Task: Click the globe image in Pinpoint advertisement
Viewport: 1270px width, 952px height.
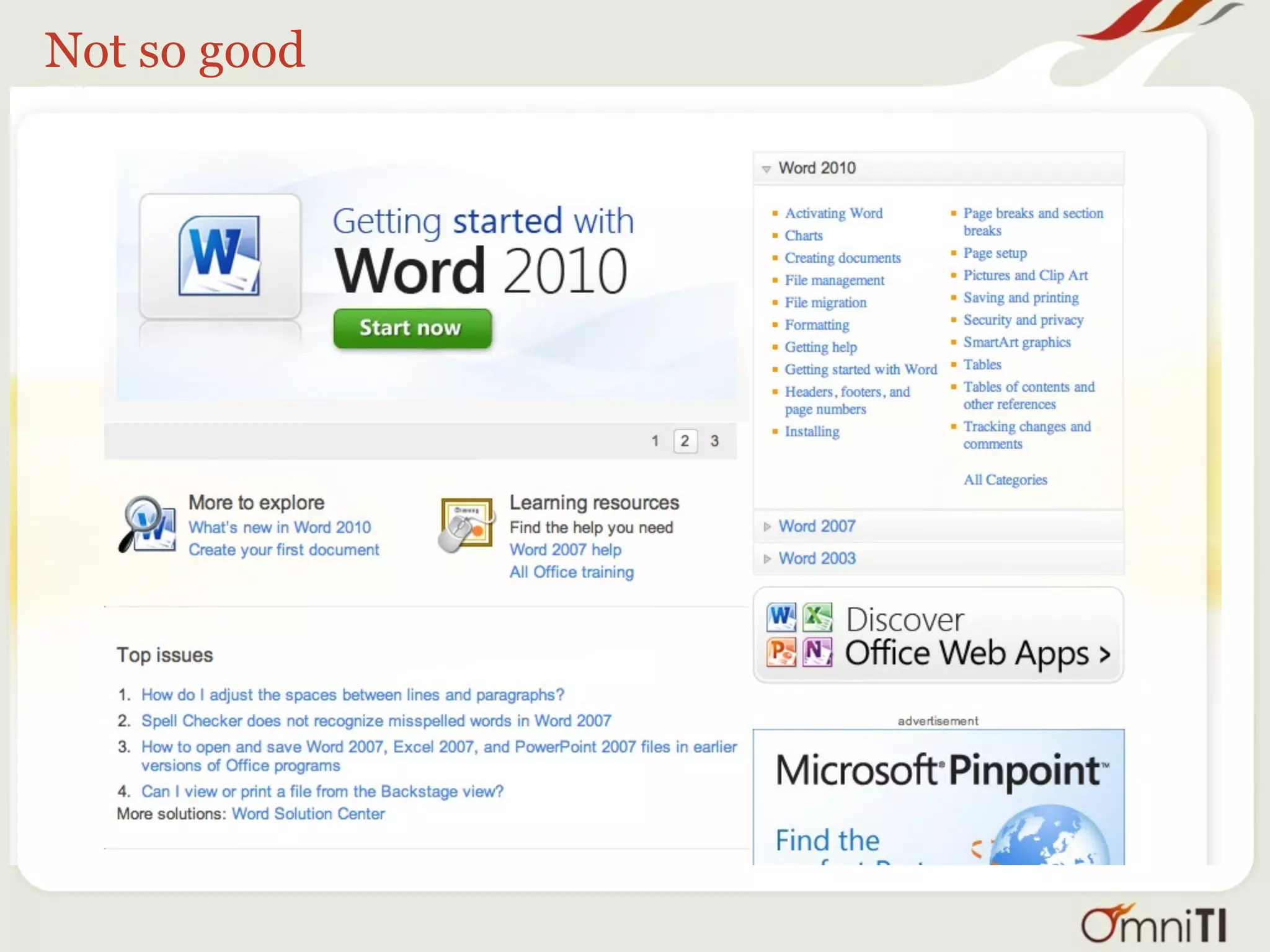Action: coord(1048,837)
